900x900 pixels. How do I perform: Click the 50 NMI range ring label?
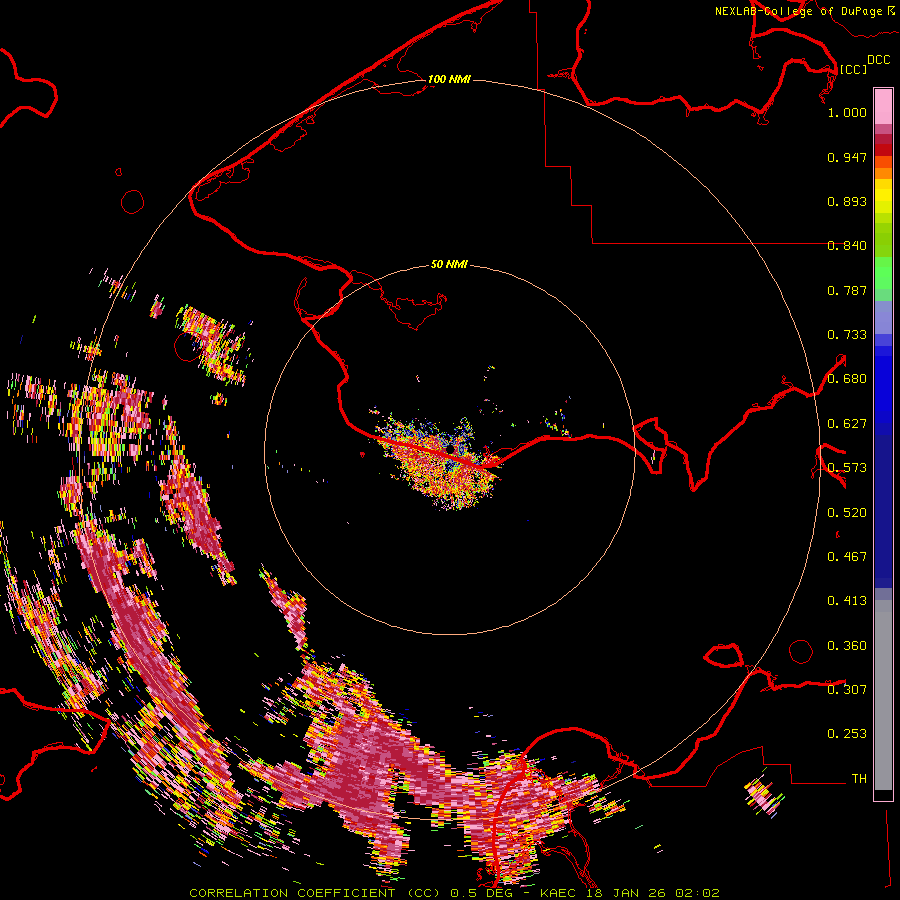coord(449,264)
